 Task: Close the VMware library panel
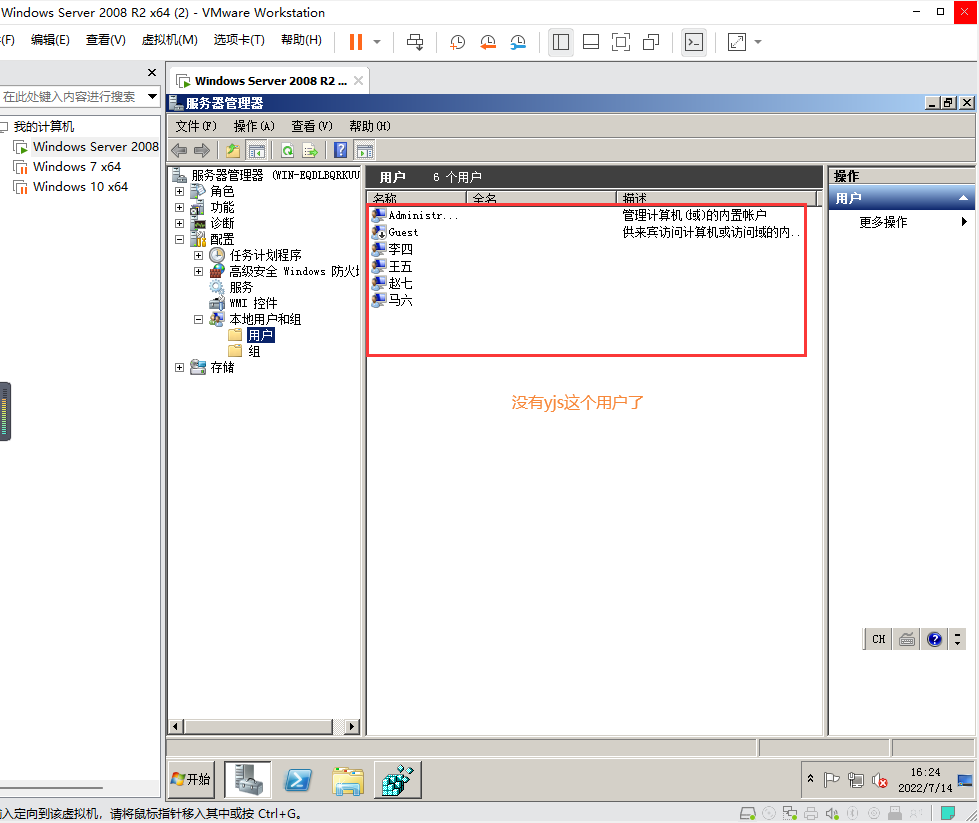click(152, 72)
